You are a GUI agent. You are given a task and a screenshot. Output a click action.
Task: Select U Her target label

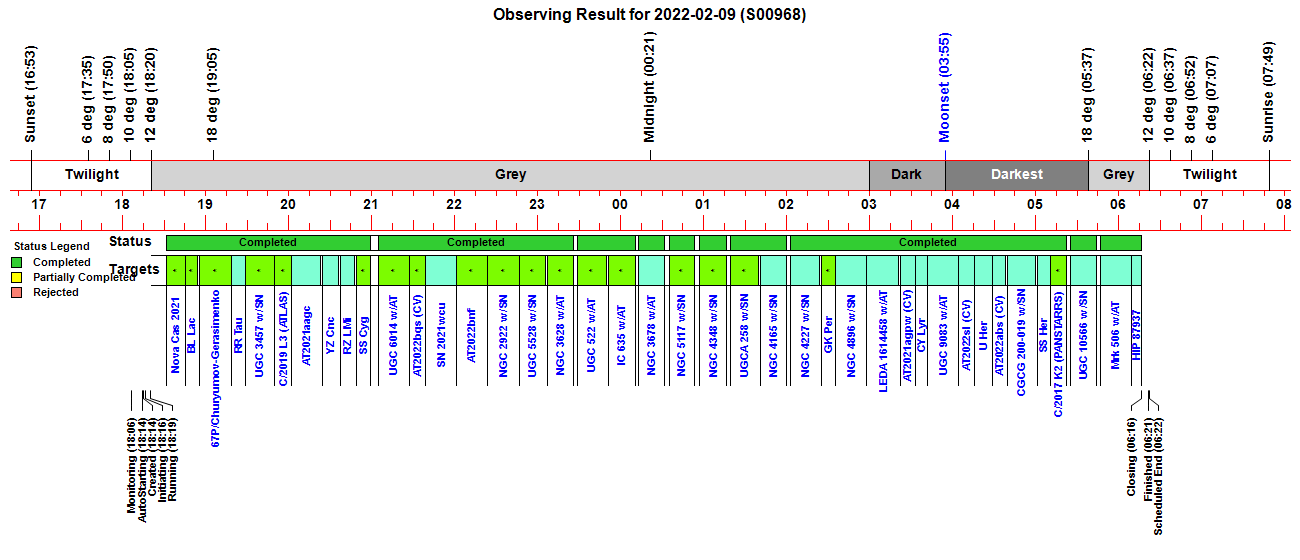[983, 337]
